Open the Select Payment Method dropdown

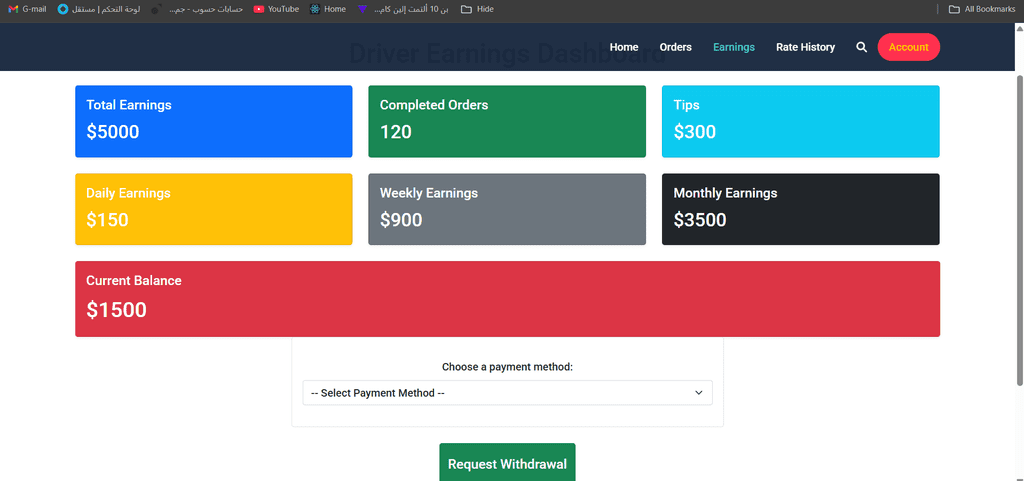point(507,393)
